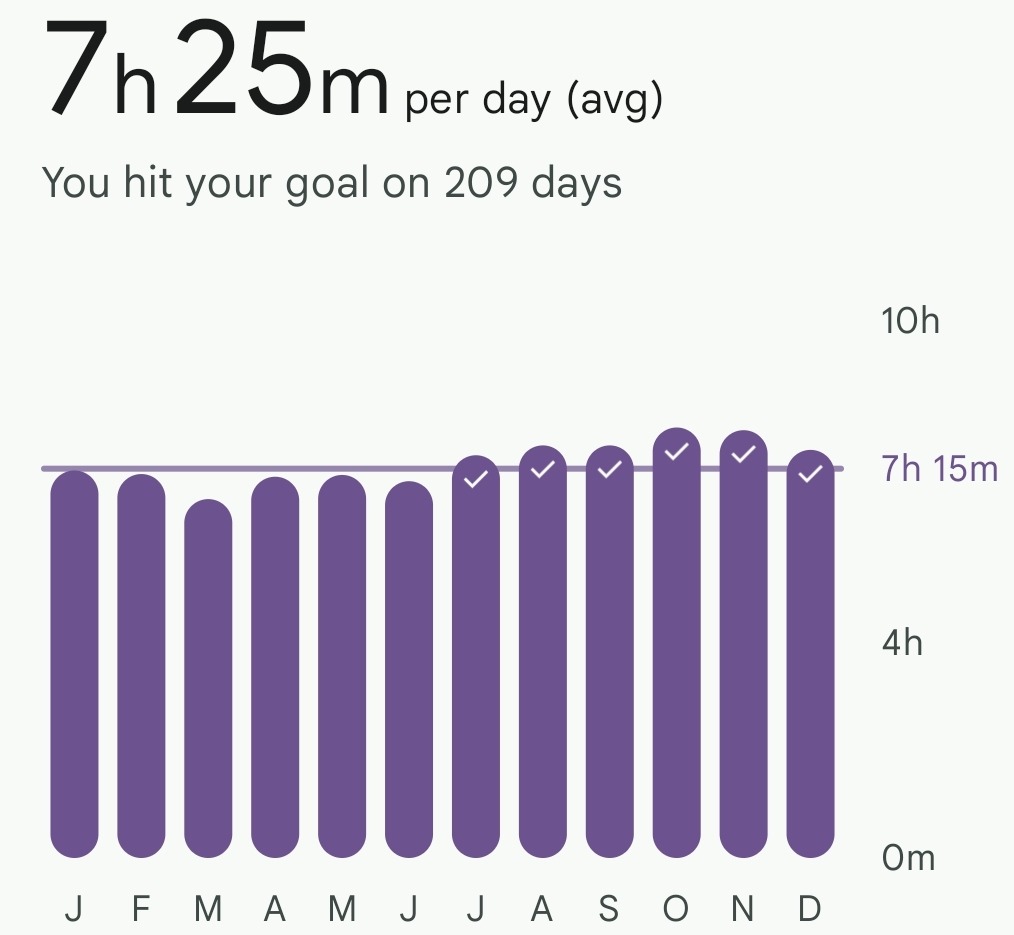Tap the 0m axis label
This screenshot has height=935, width=1014.
pyautogui.click(x=908, y=858)
